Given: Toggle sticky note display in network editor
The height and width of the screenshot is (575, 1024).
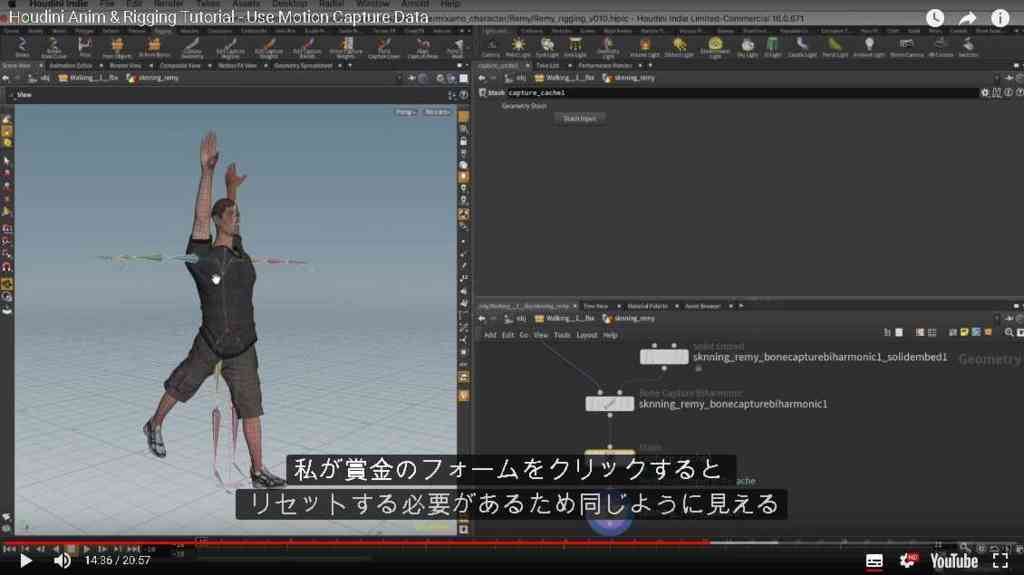Looking at the screenshot, I should 964,333.
